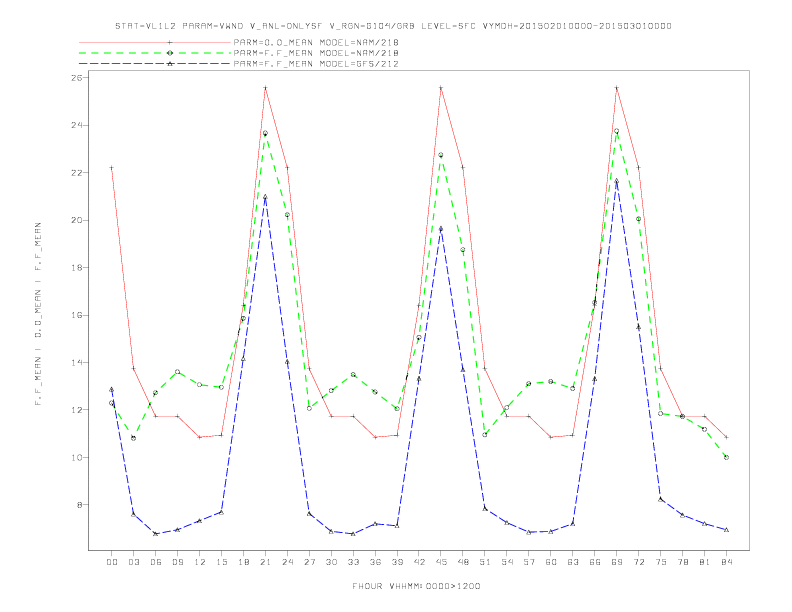Click the x-axis tick label 60
Screen dimensions: 792x612
click(x=551, y=562)
